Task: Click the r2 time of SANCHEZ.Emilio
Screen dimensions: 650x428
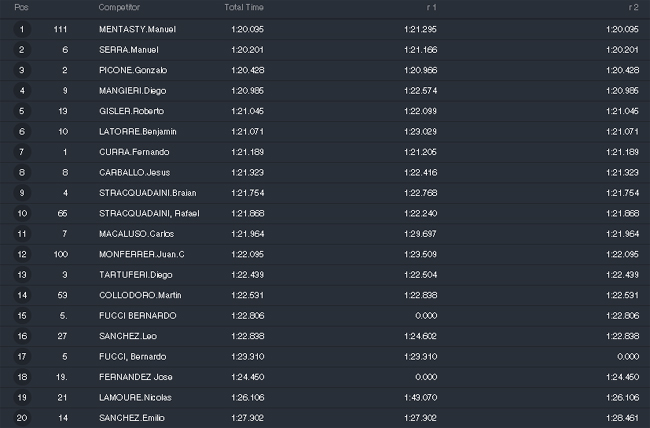Action: pos(622,418)
